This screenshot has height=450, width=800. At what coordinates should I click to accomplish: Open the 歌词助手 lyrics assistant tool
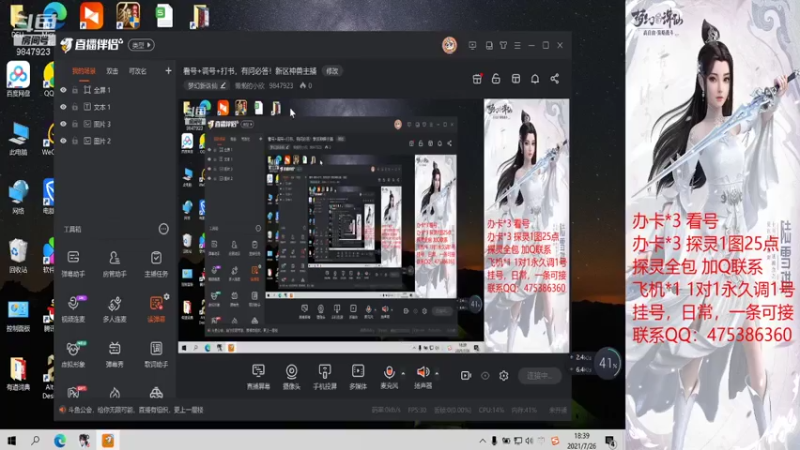coord(156,354)
